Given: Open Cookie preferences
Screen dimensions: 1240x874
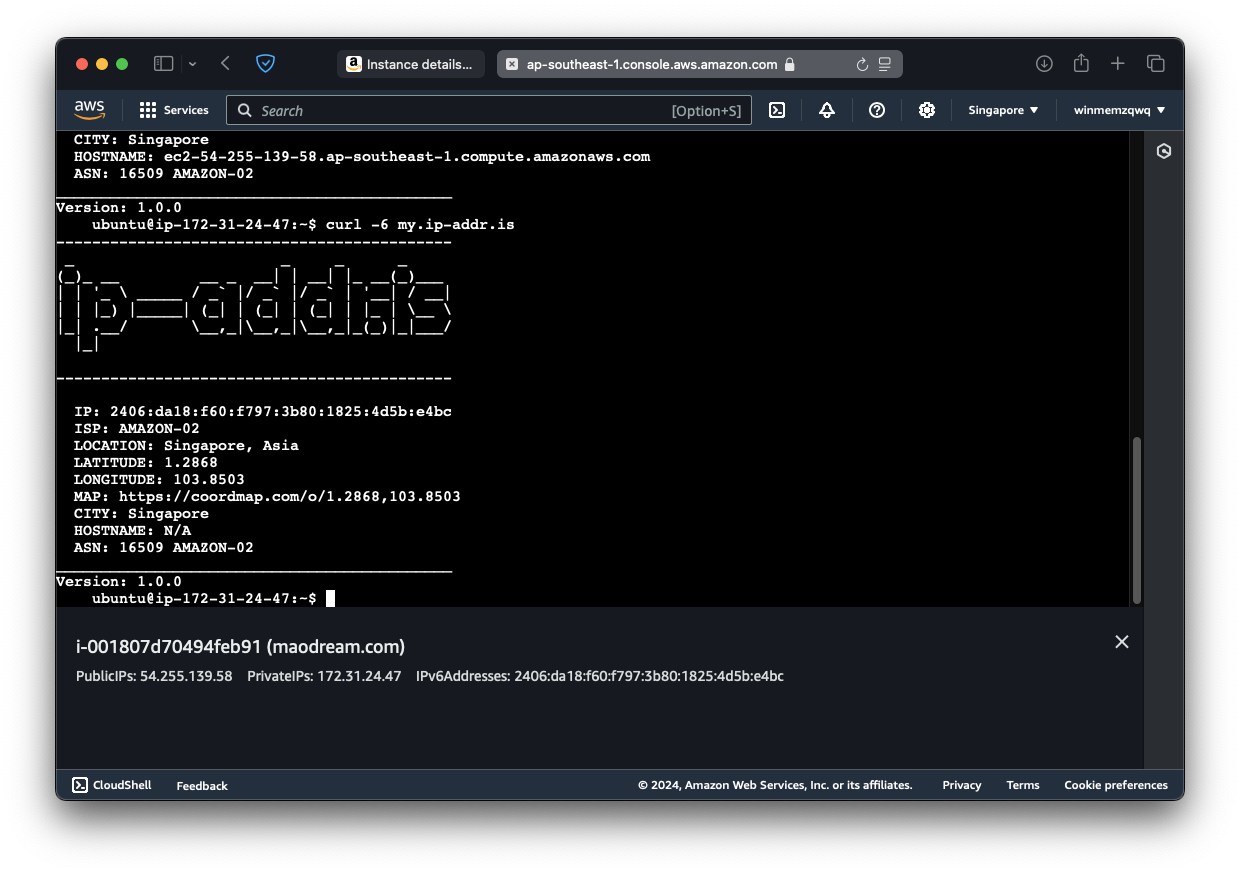Looking at the screenshot, I should point(1116,785).
